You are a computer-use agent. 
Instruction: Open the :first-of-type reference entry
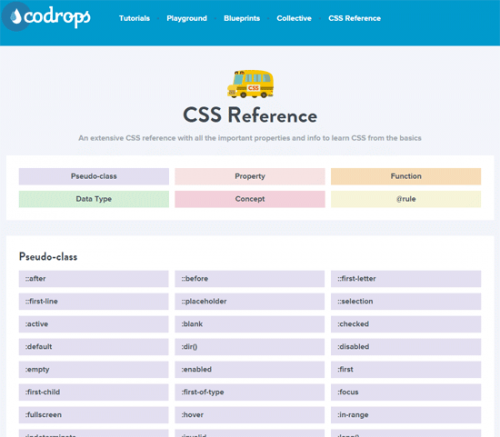(250, 392)
